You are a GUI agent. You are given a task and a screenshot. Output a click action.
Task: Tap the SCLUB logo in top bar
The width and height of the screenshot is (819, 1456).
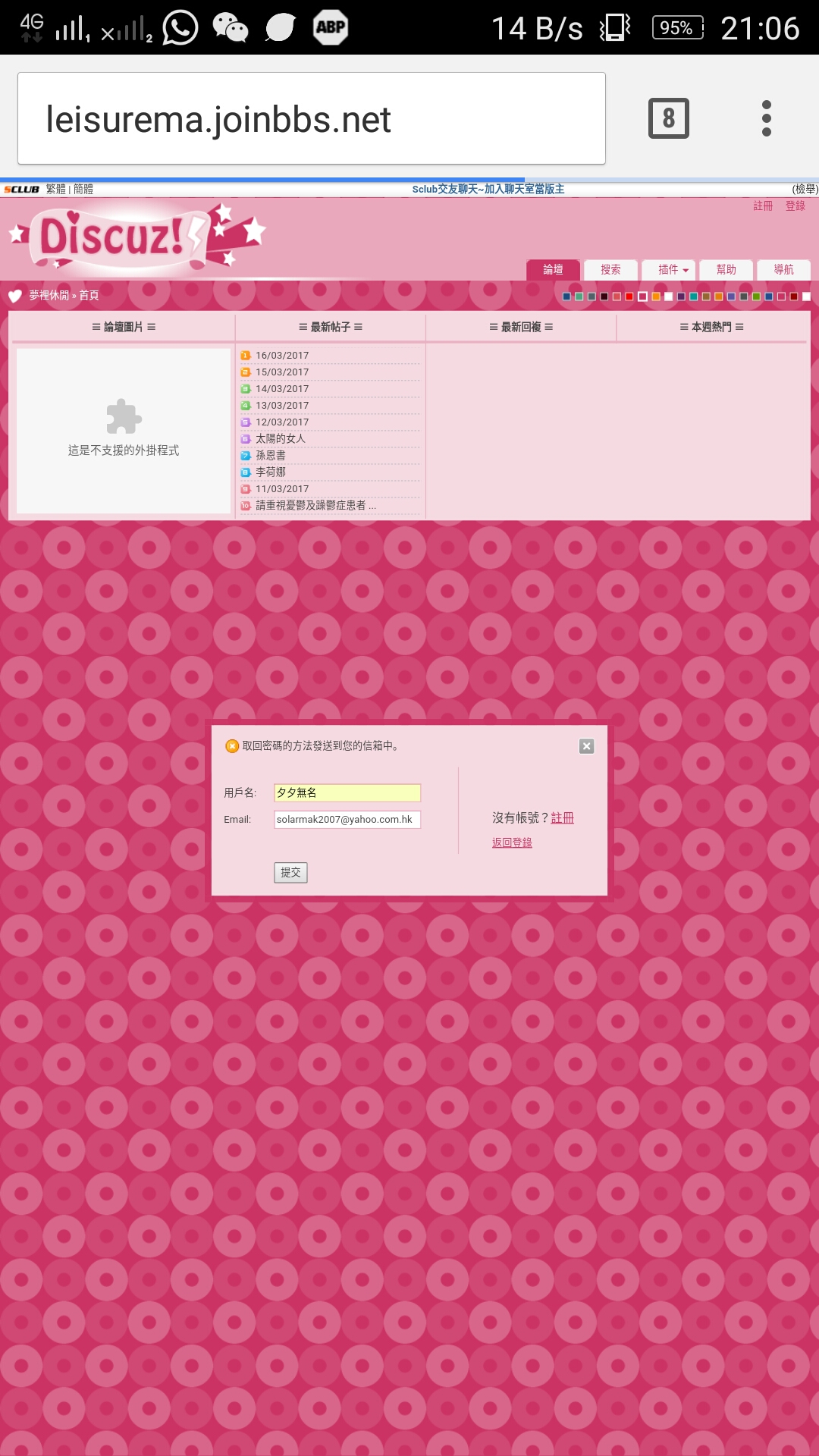pos(21,190)
